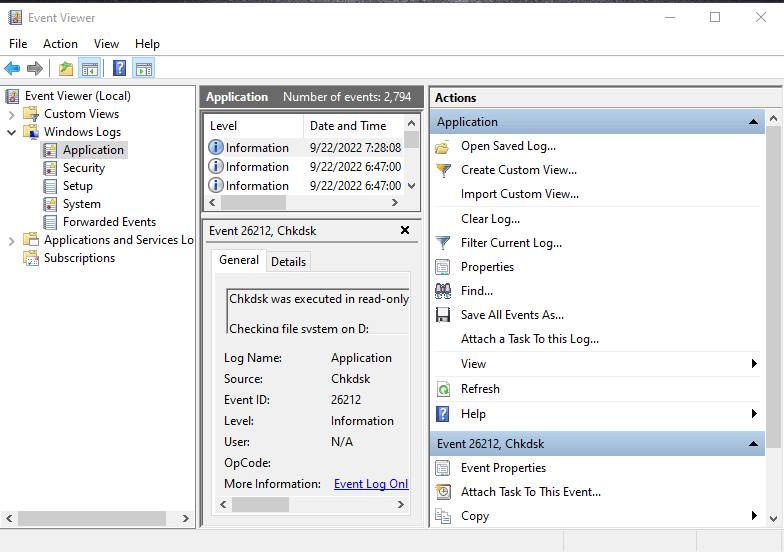This screenshot has height=552, width=784.
Task: Toggle the Show/Hide Action Pane icon
Action: [144, 68]
